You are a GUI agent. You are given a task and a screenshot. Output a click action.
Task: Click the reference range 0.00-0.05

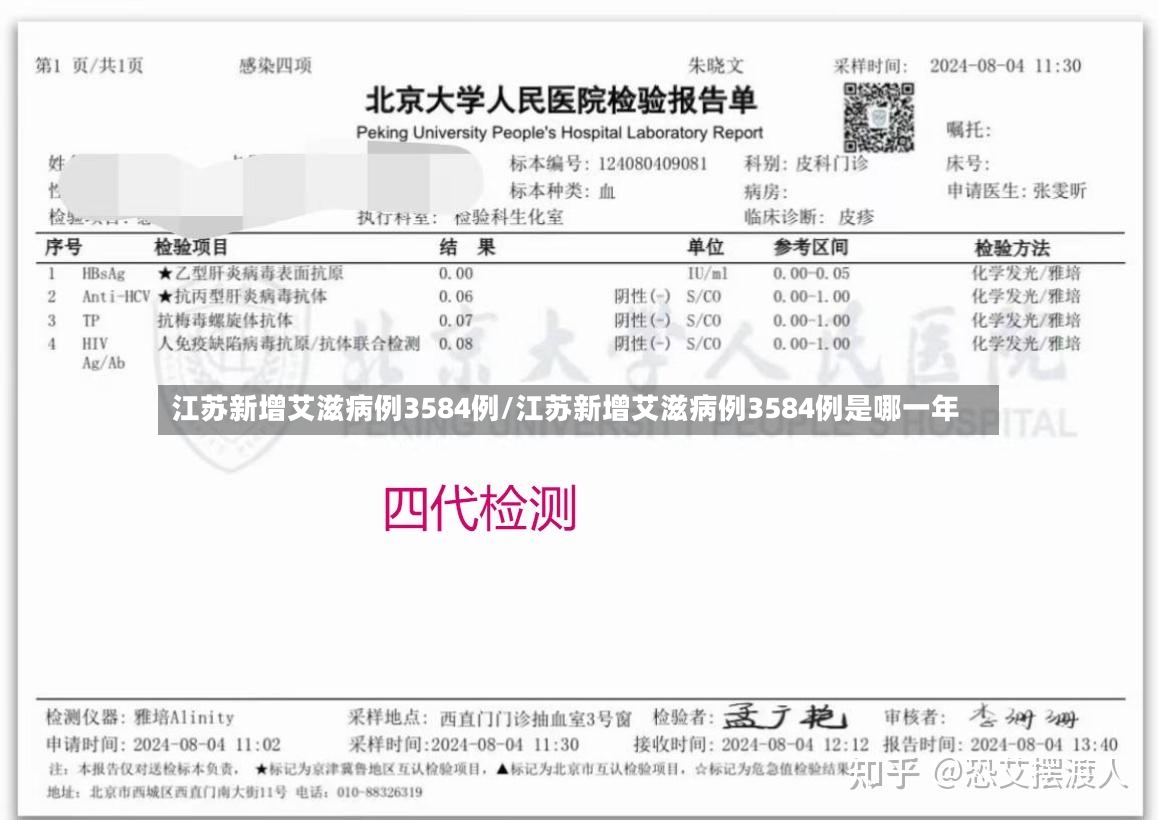(811, 274)
